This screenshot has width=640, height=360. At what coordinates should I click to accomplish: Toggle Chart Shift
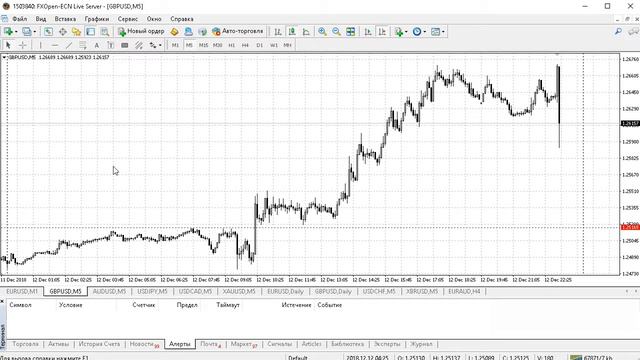382,31
